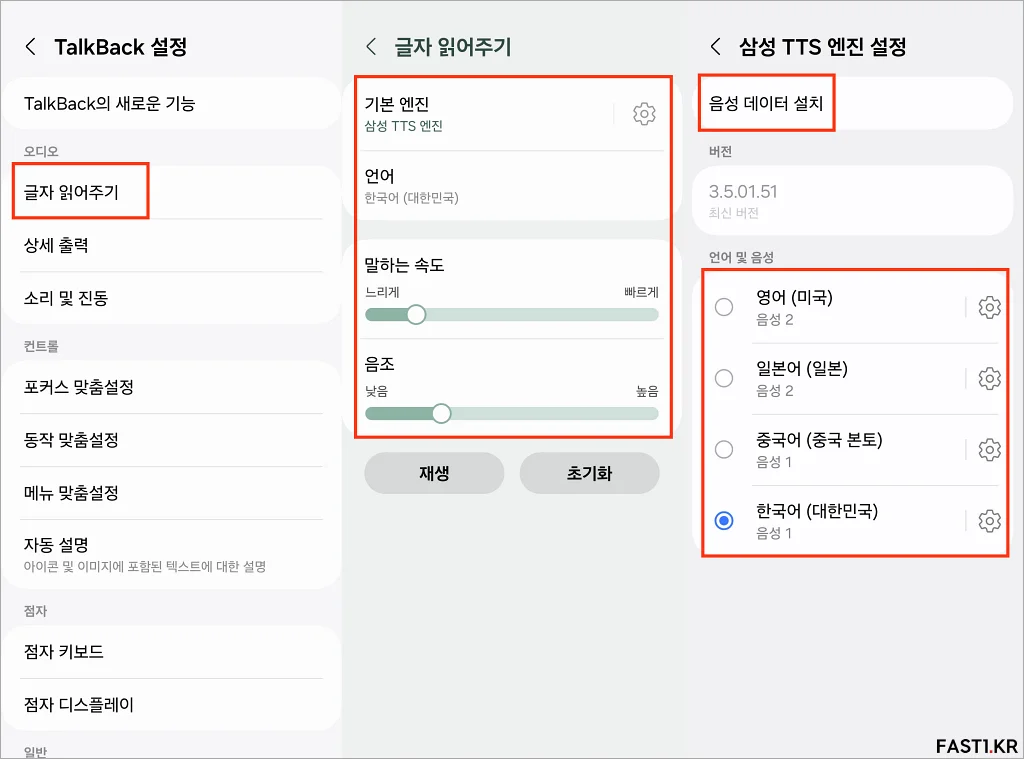Image resolution: width=1024 pixels, height=759 pixels.
Task: Open 기본 엔진 gear settings
Action: (644, 114)
